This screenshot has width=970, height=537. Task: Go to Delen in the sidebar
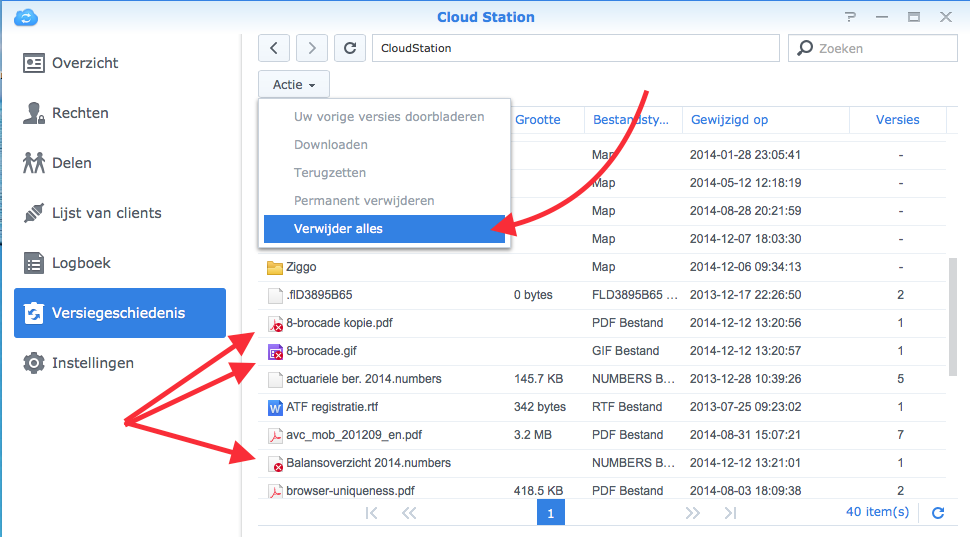point(71,163)
